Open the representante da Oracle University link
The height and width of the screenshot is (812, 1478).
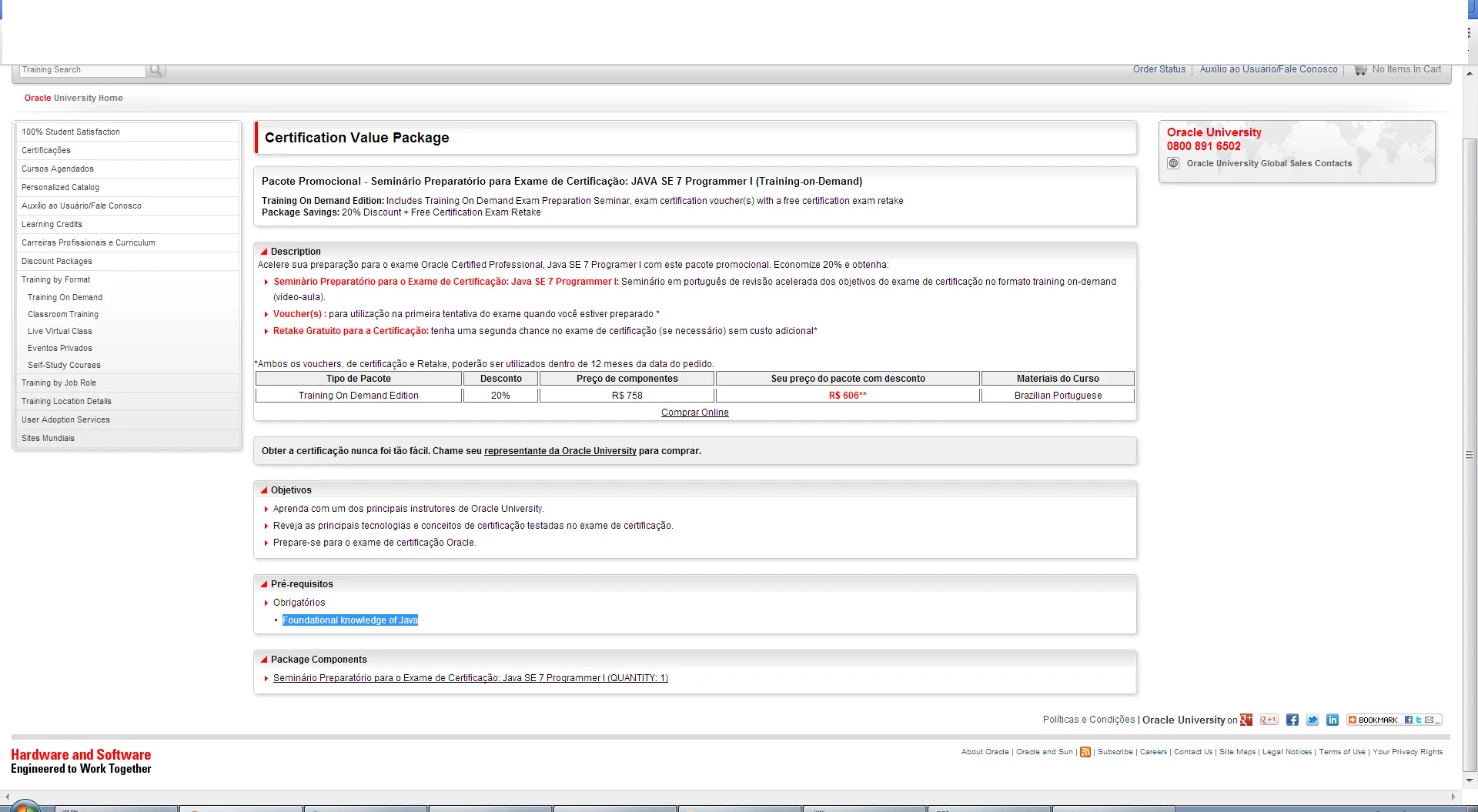tap(560, 451)
